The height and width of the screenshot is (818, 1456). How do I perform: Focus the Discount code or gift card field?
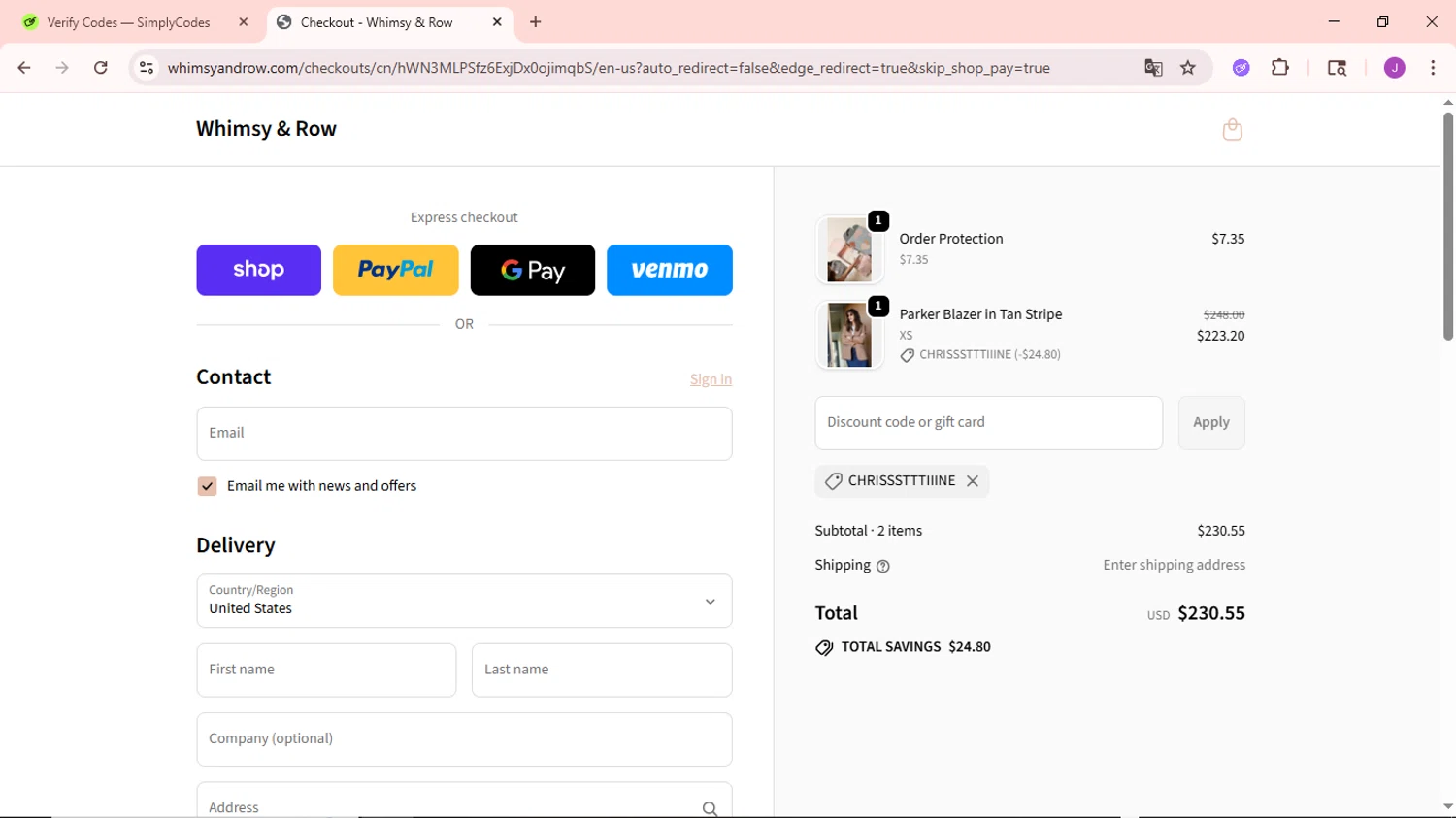(988, 423)
